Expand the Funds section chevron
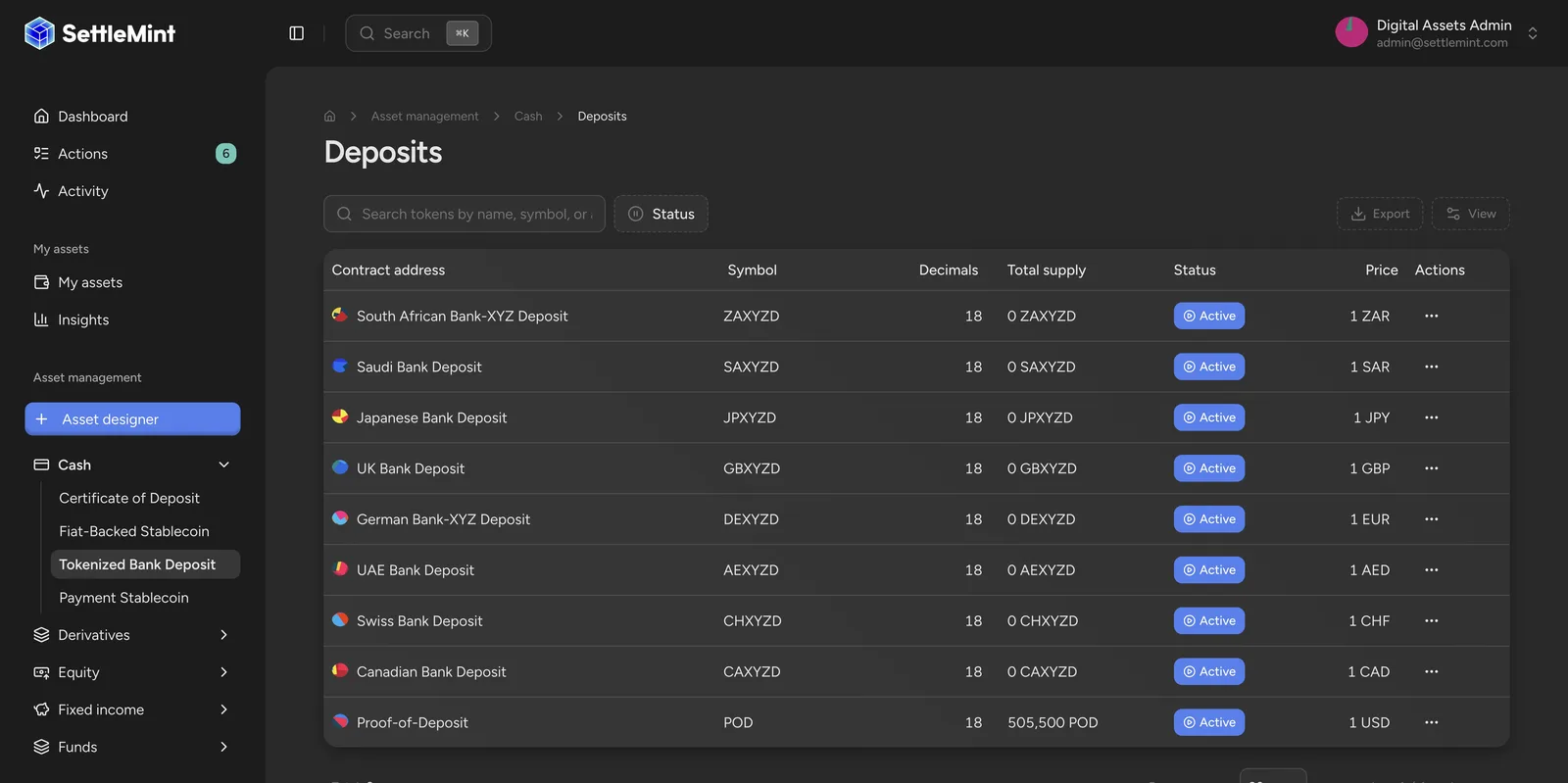 (223, 747)
